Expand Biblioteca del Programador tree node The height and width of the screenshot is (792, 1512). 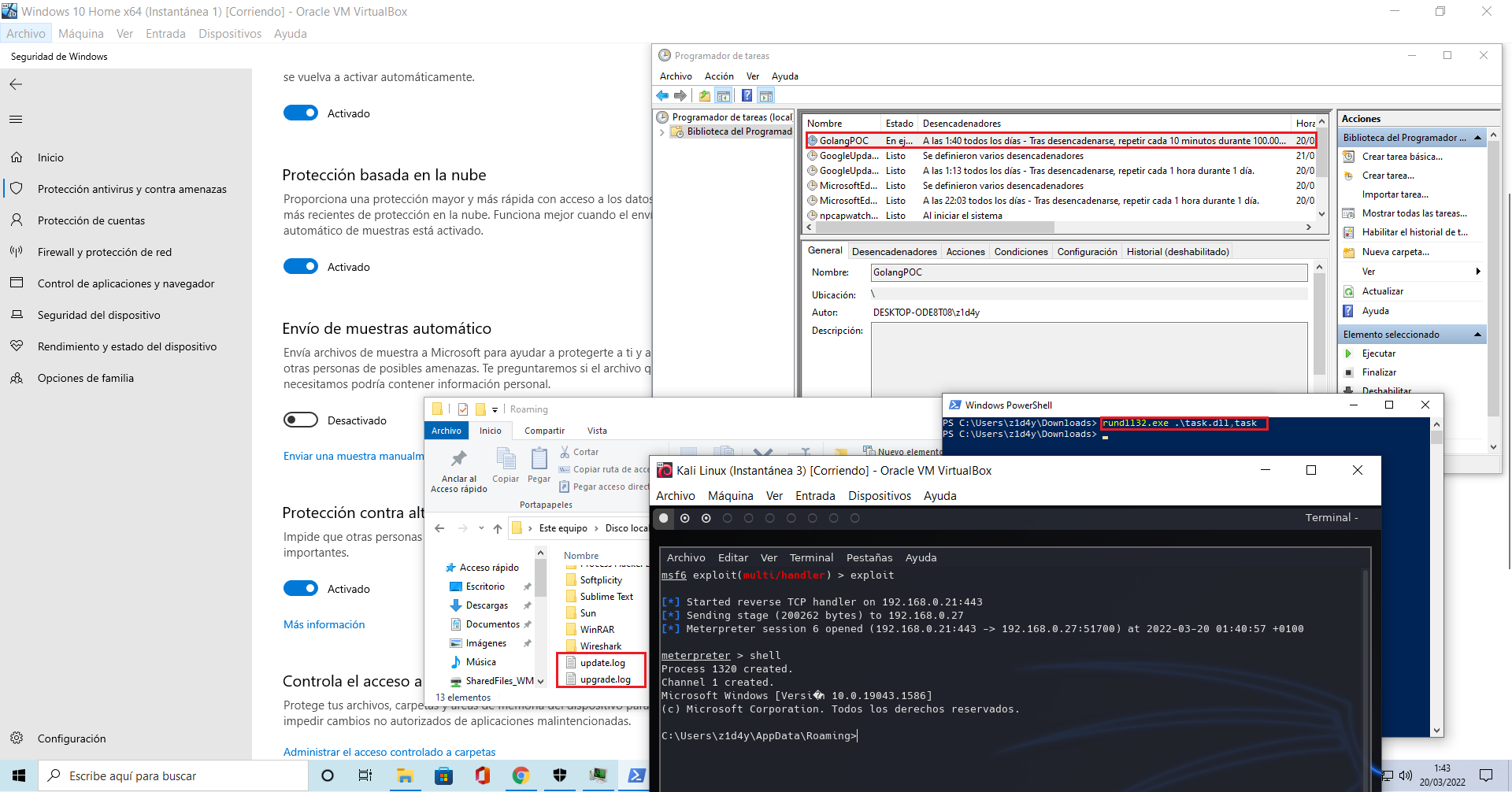662,132
